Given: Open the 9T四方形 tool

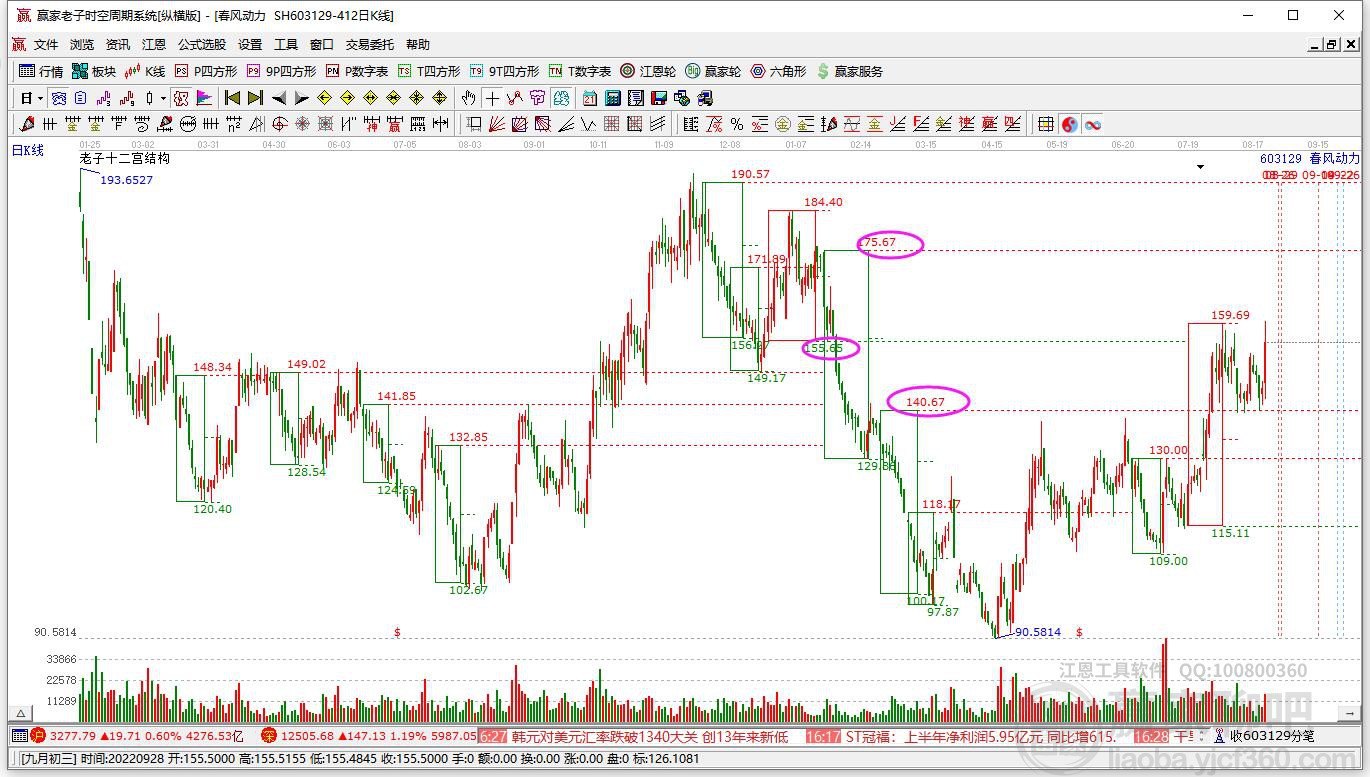Looking at the screenshot, I should tap(504, 71).
